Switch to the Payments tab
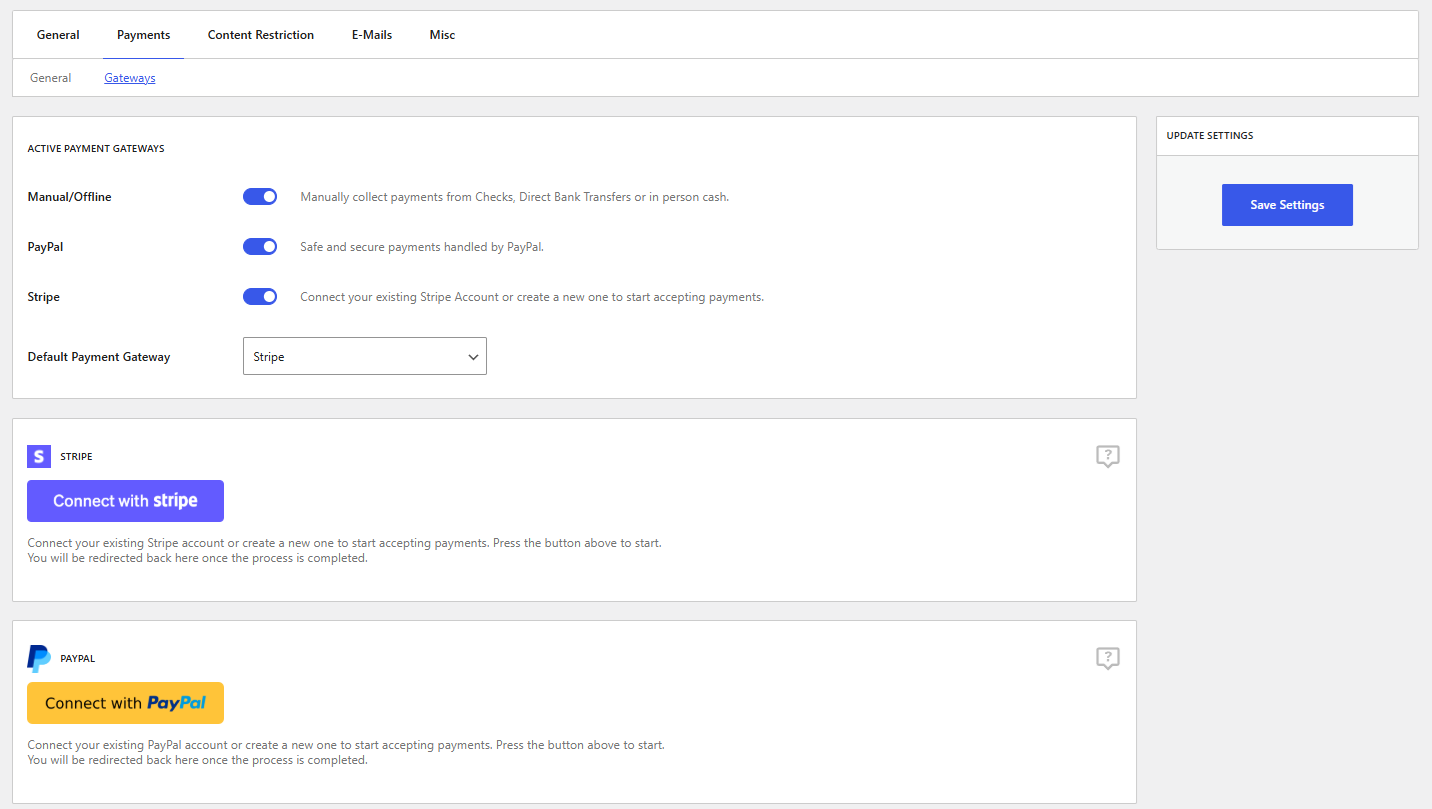 pos(143,35)
